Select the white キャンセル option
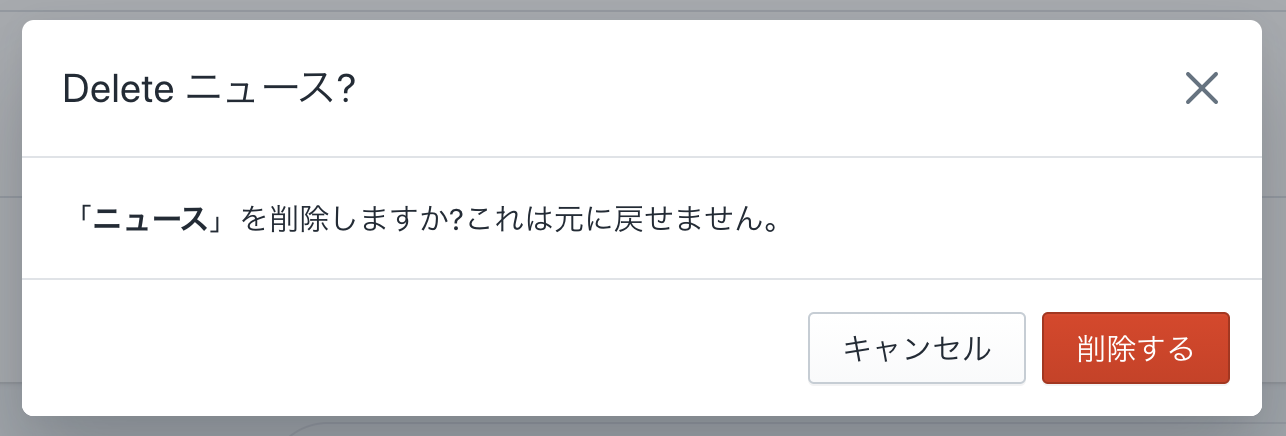The image size is (1286, 436). pos(917,348)
